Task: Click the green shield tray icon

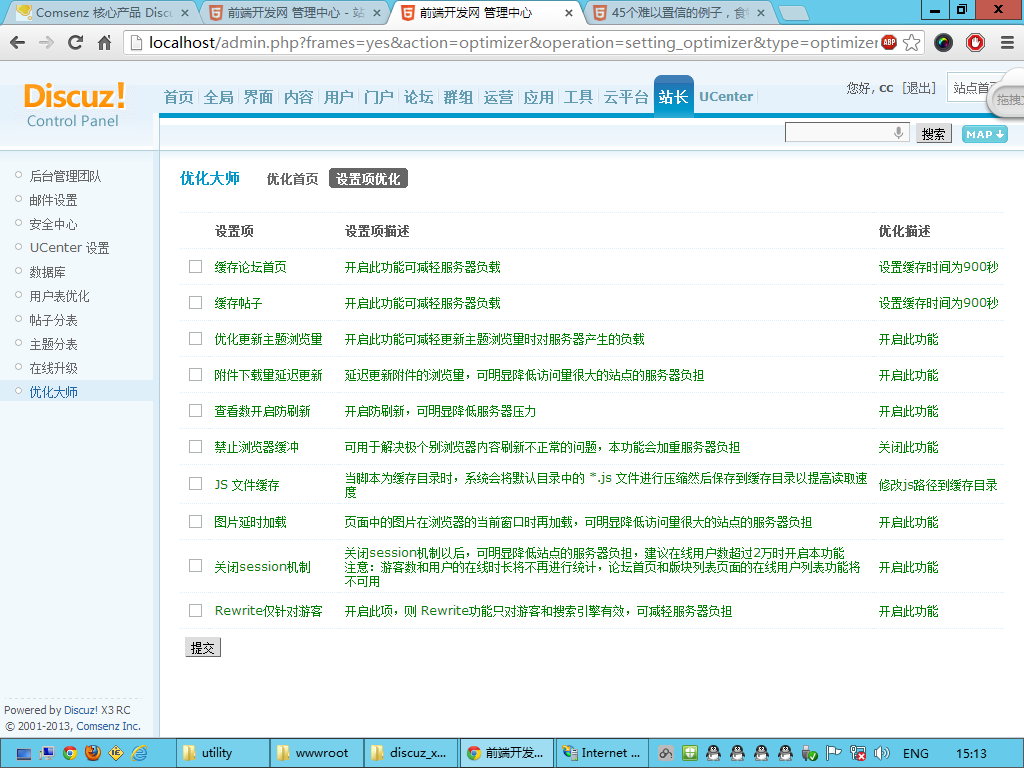Action: pyautogui.click(x=690, y=753)
